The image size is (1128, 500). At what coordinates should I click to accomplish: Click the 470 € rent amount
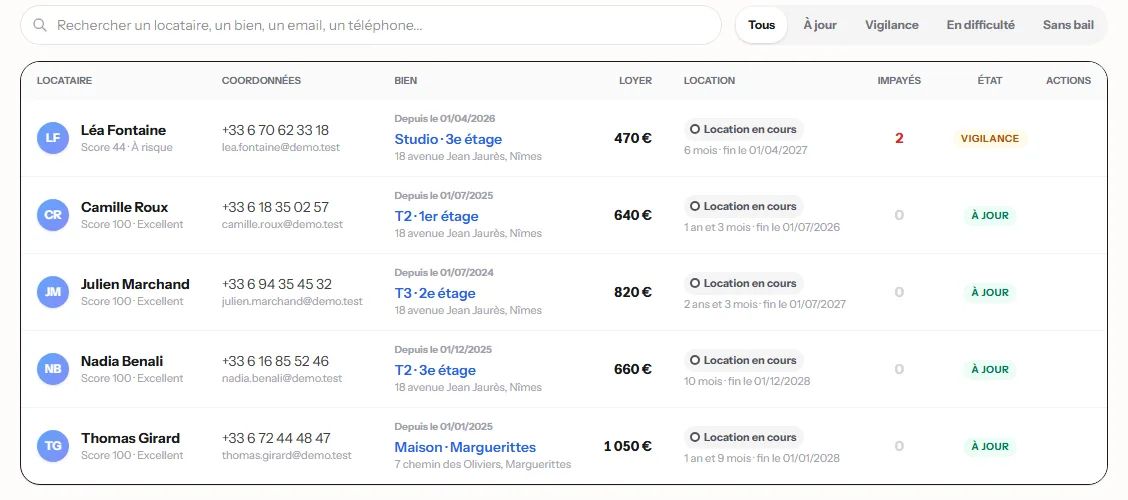[x=633, y=138]
